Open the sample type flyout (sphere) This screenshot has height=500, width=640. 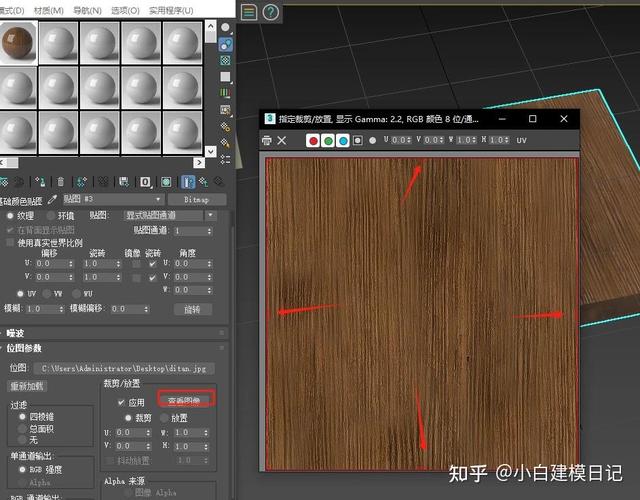click(225, 28)
